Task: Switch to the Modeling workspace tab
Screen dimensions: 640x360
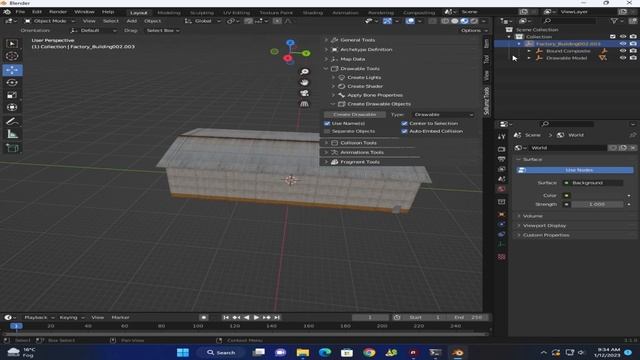Action: tap(169, 13)
